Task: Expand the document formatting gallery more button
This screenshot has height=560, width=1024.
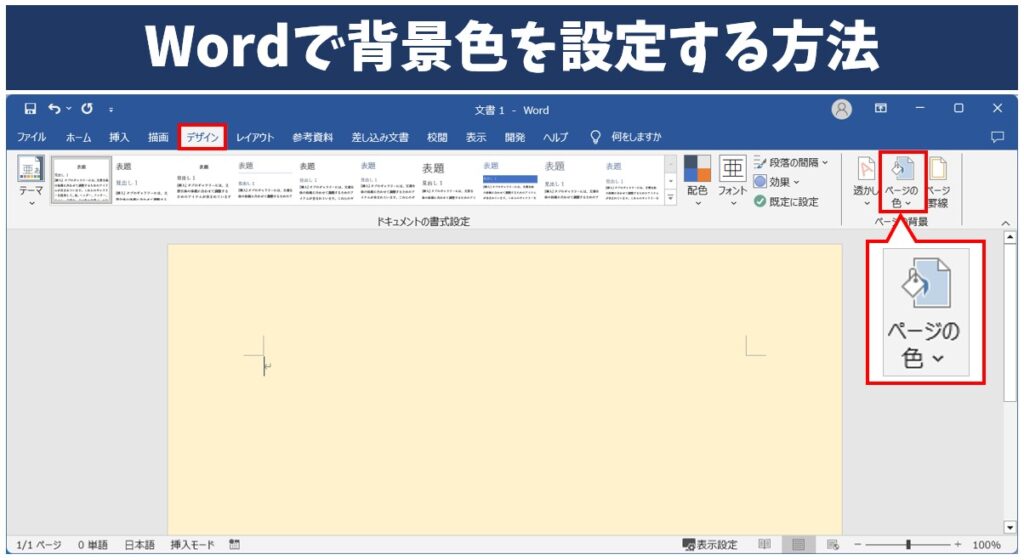Action: 670,198
